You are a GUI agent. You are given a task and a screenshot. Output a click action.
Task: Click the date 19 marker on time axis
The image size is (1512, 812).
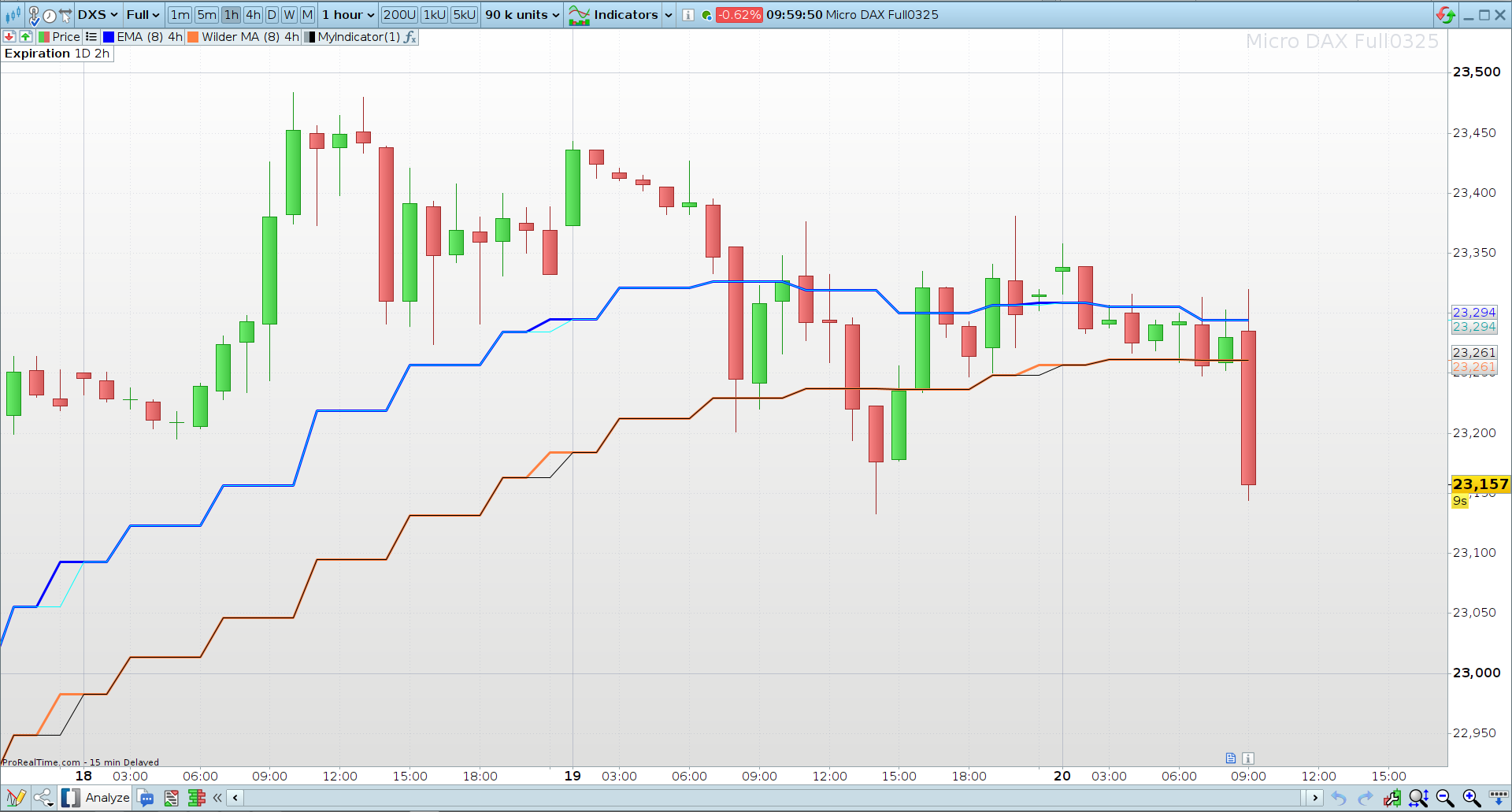click(x=573, y=777)
